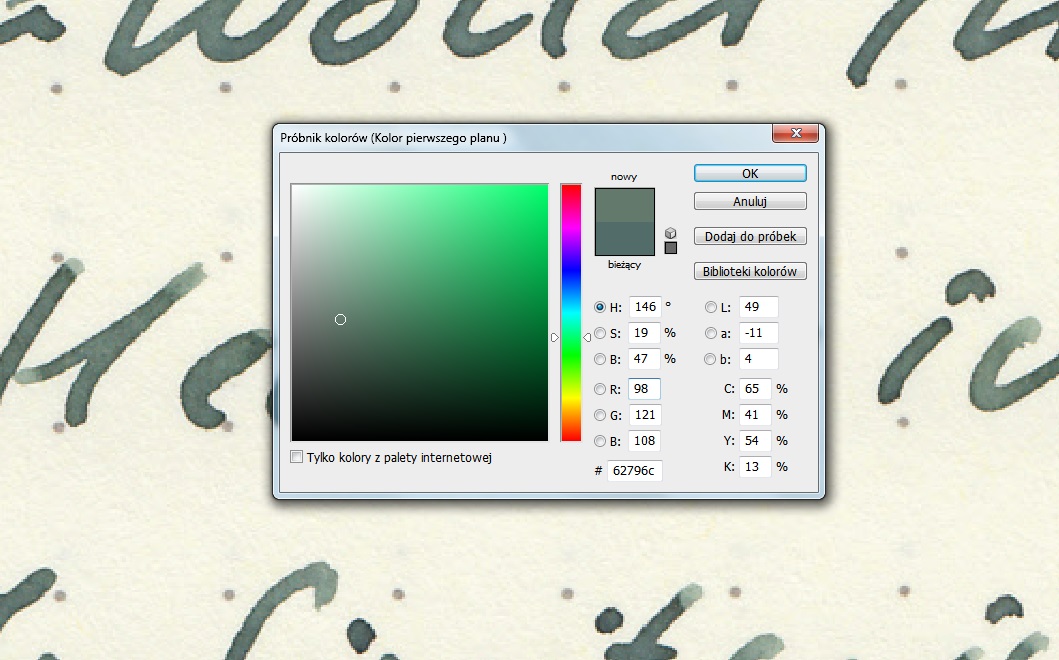The width and height of the screenshot is (1059, 660).
Task: Click the C cyan percentage field
Action: [x=755, y=389]
